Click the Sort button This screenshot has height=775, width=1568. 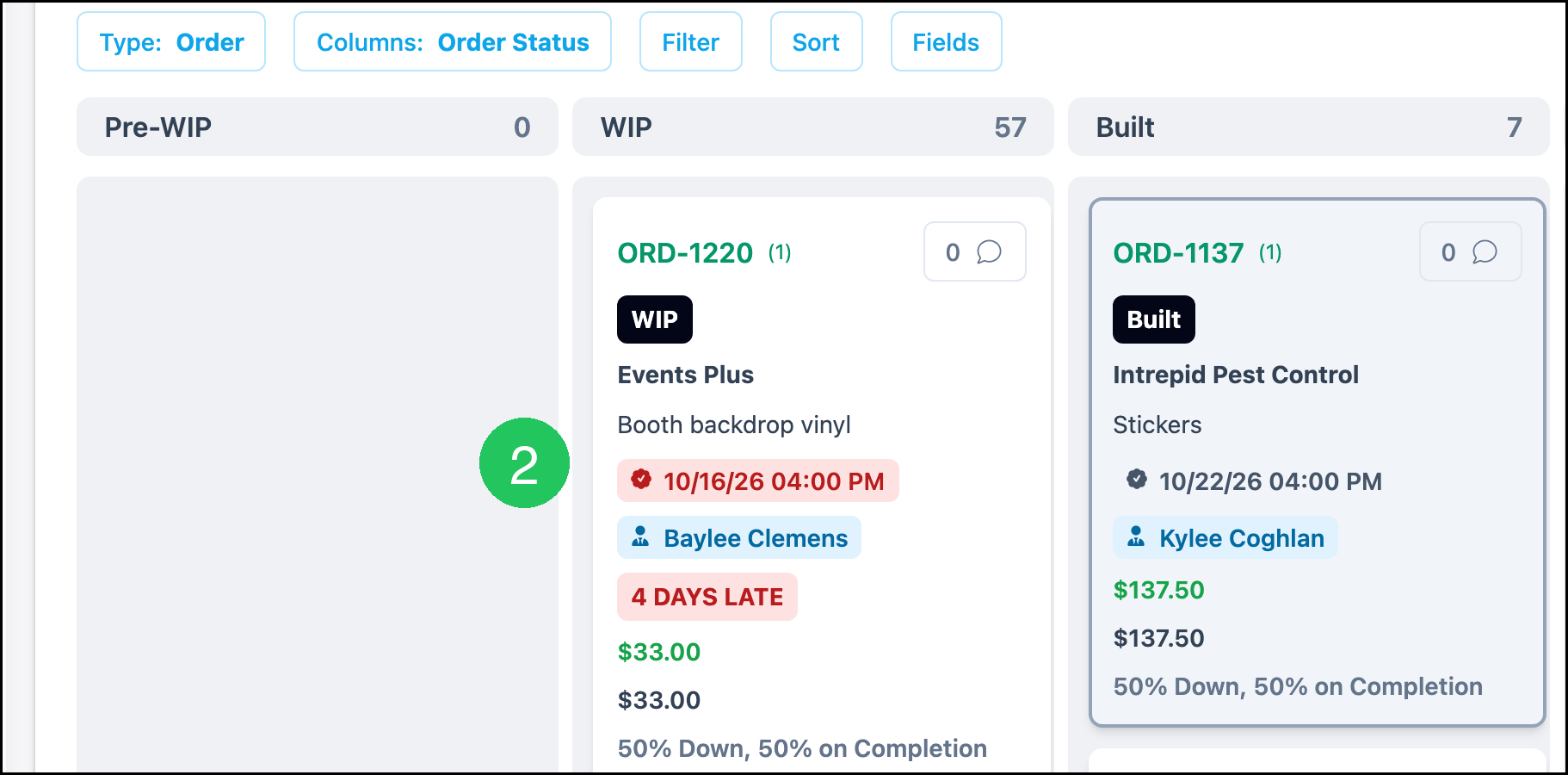pyautogui.click(x=816, y=41)
